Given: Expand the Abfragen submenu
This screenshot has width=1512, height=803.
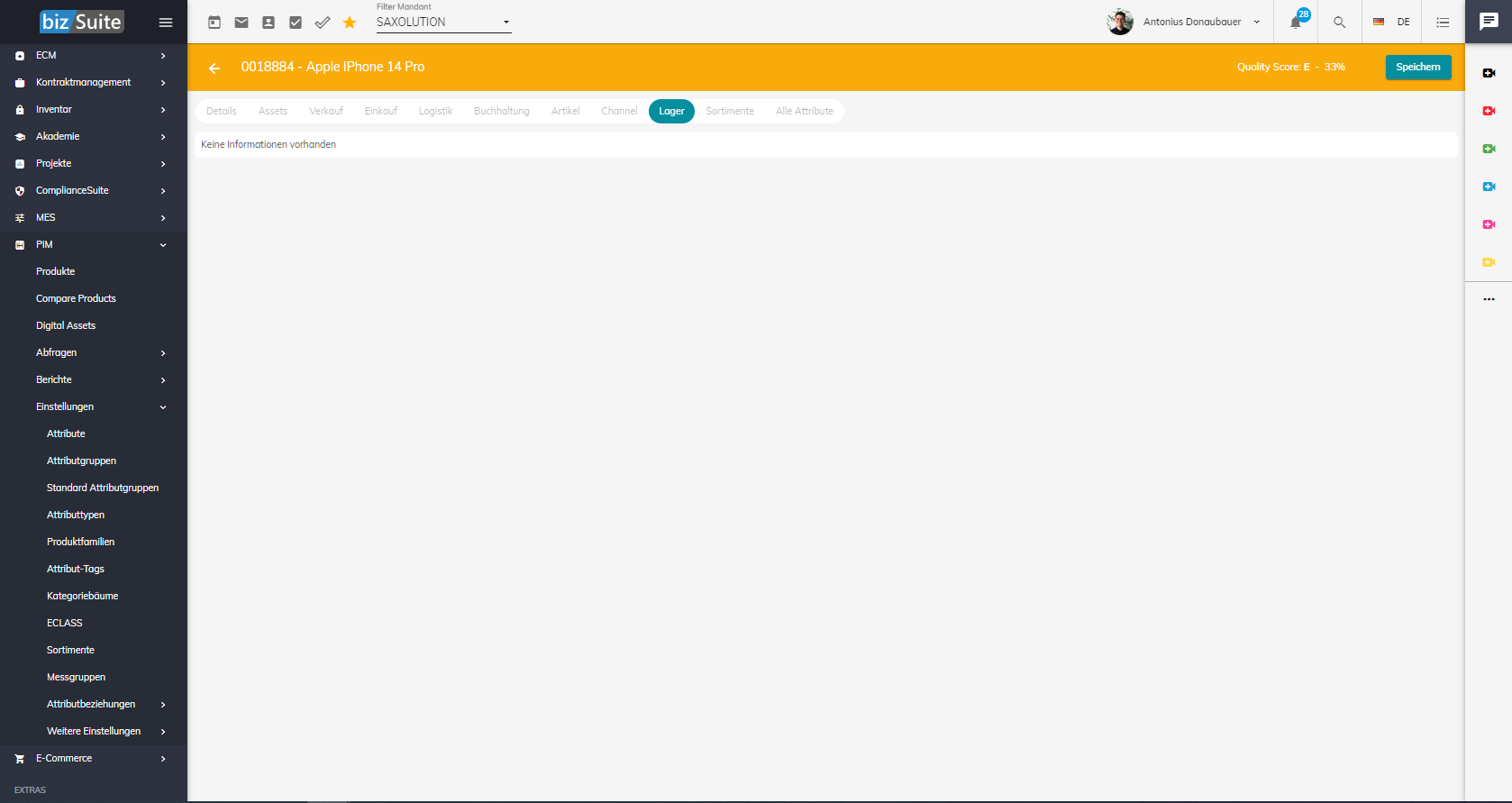Looking at the screenshot, I should [94, 352].
